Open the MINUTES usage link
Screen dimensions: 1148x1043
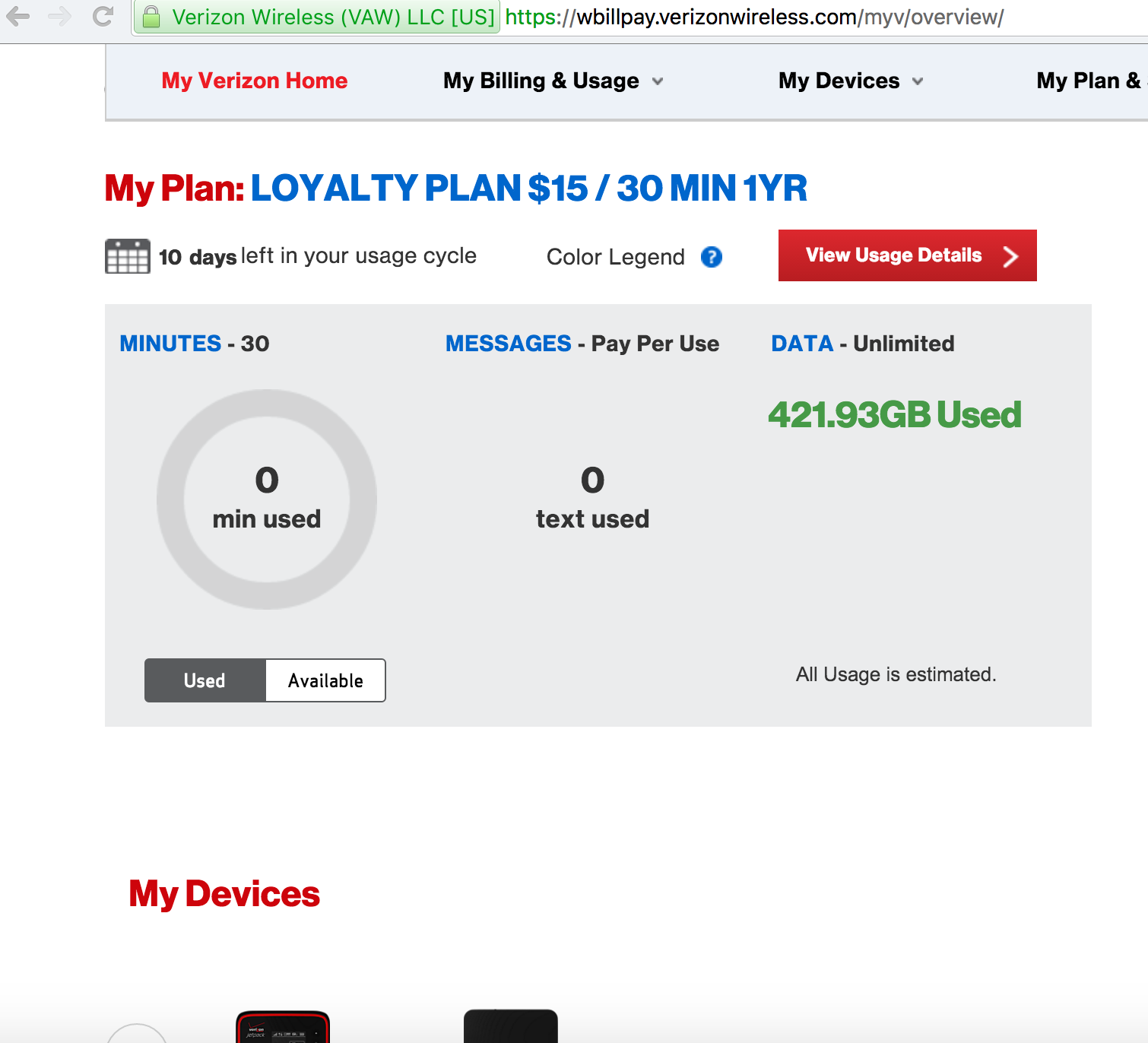[x=170, y=344]
